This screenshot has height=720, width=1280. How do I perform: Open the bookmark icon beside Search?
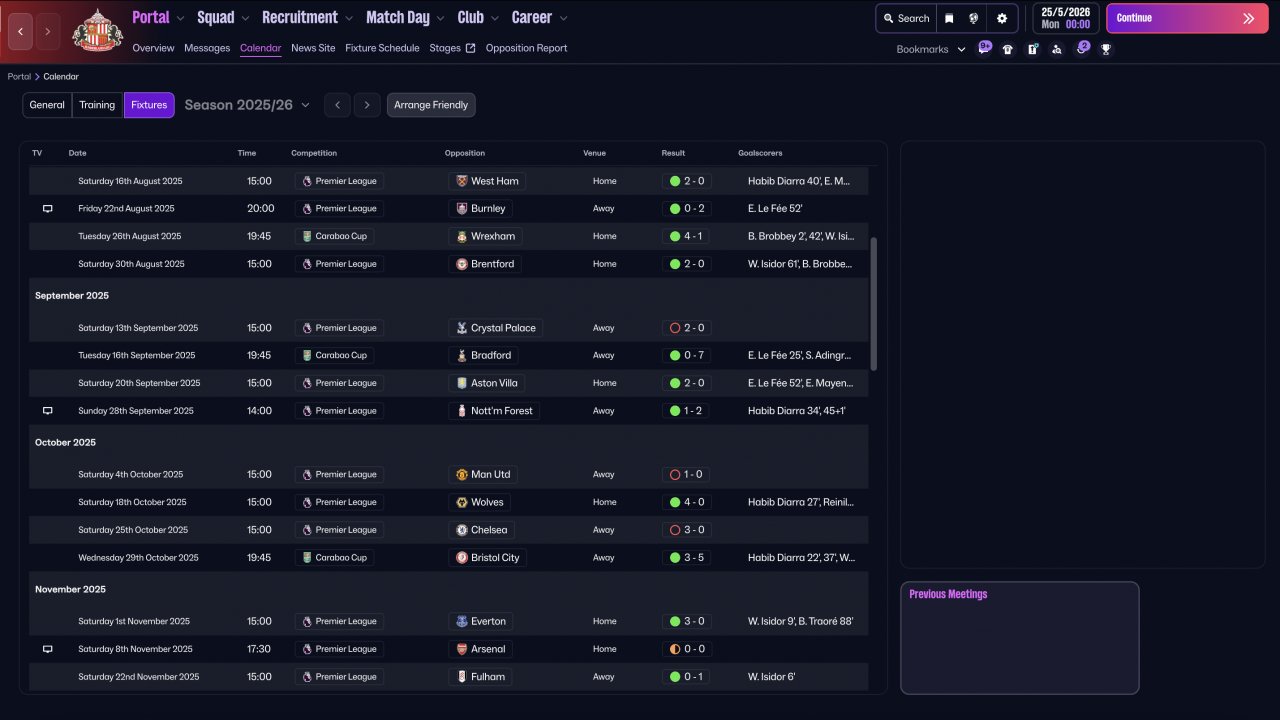click(949, 18)
